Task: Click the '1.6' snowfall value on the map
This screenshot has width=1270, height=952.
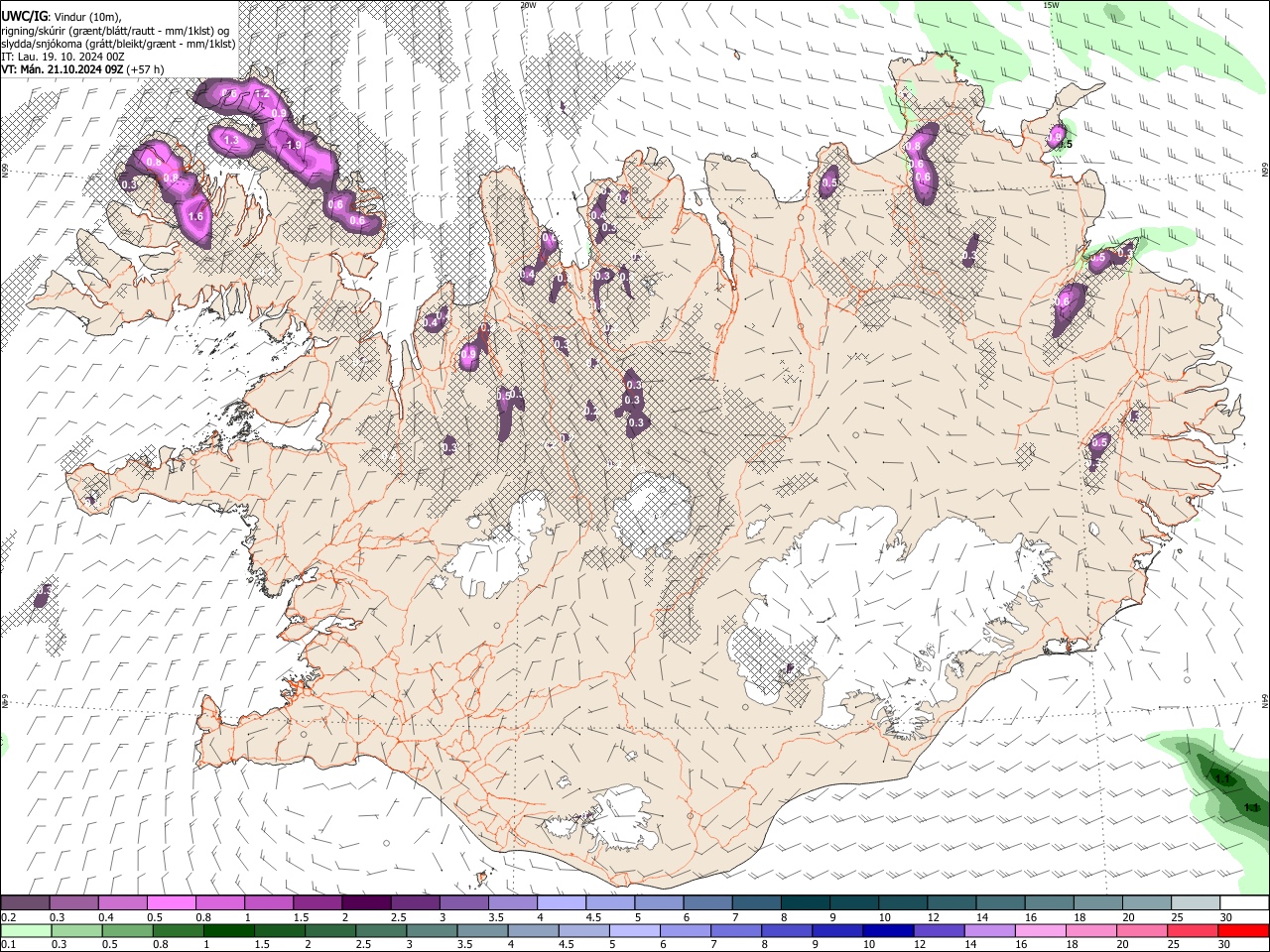Action: click(x=195, y=216)
